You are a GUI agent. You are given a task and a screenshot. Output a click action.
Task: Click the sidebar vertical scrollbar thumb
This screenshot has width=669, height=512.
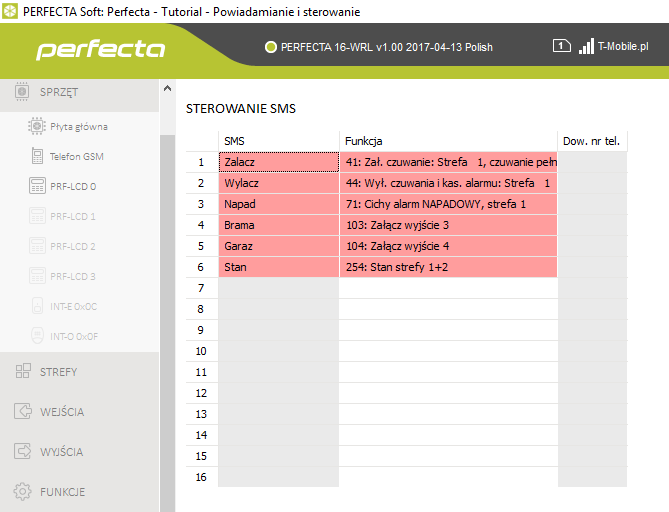167,323
